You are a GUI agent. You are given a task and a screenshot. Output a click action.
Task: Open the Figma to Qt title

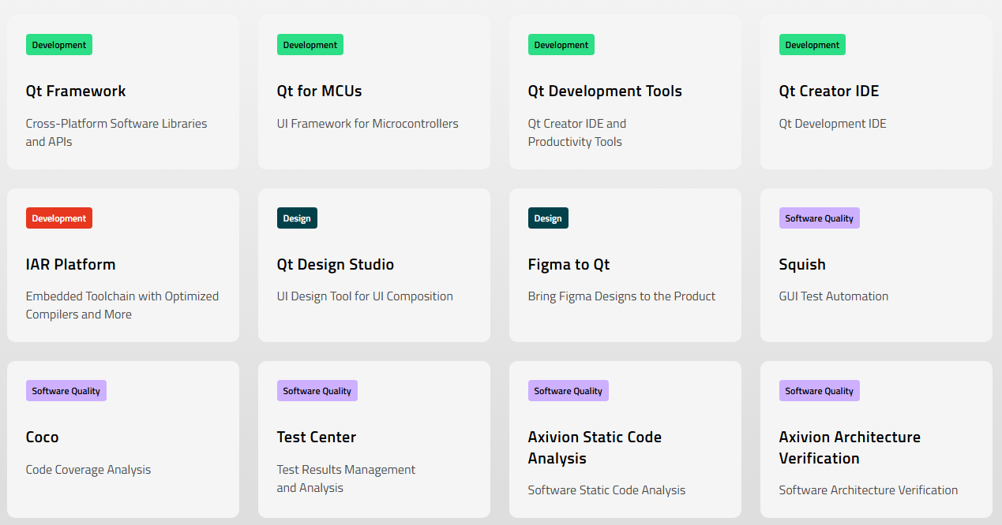coord(569,264)
